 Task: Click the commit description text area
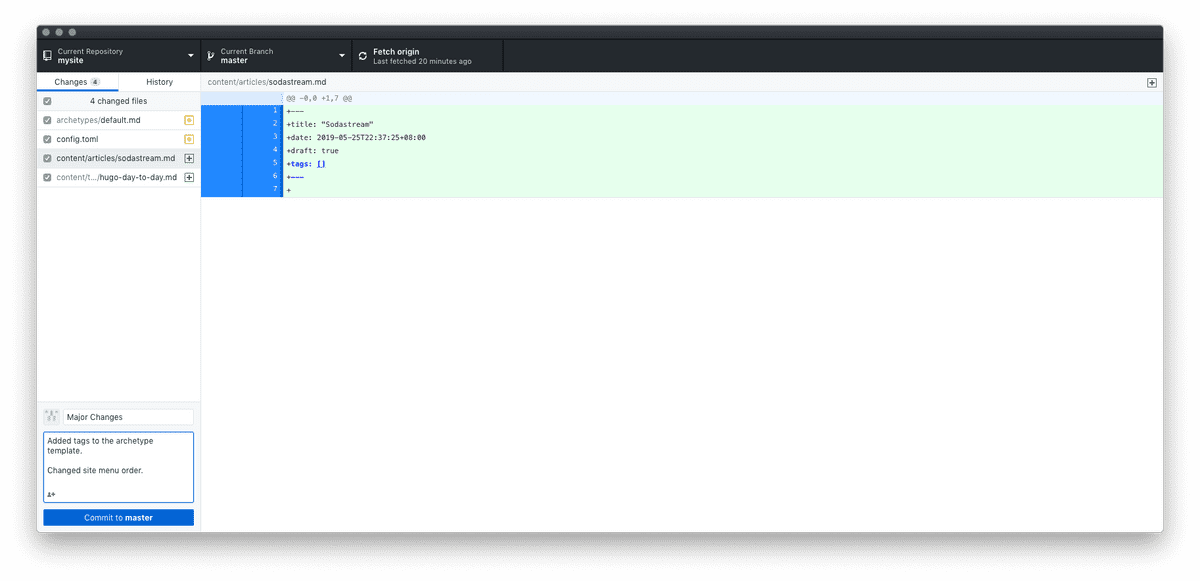coord(118,467)
